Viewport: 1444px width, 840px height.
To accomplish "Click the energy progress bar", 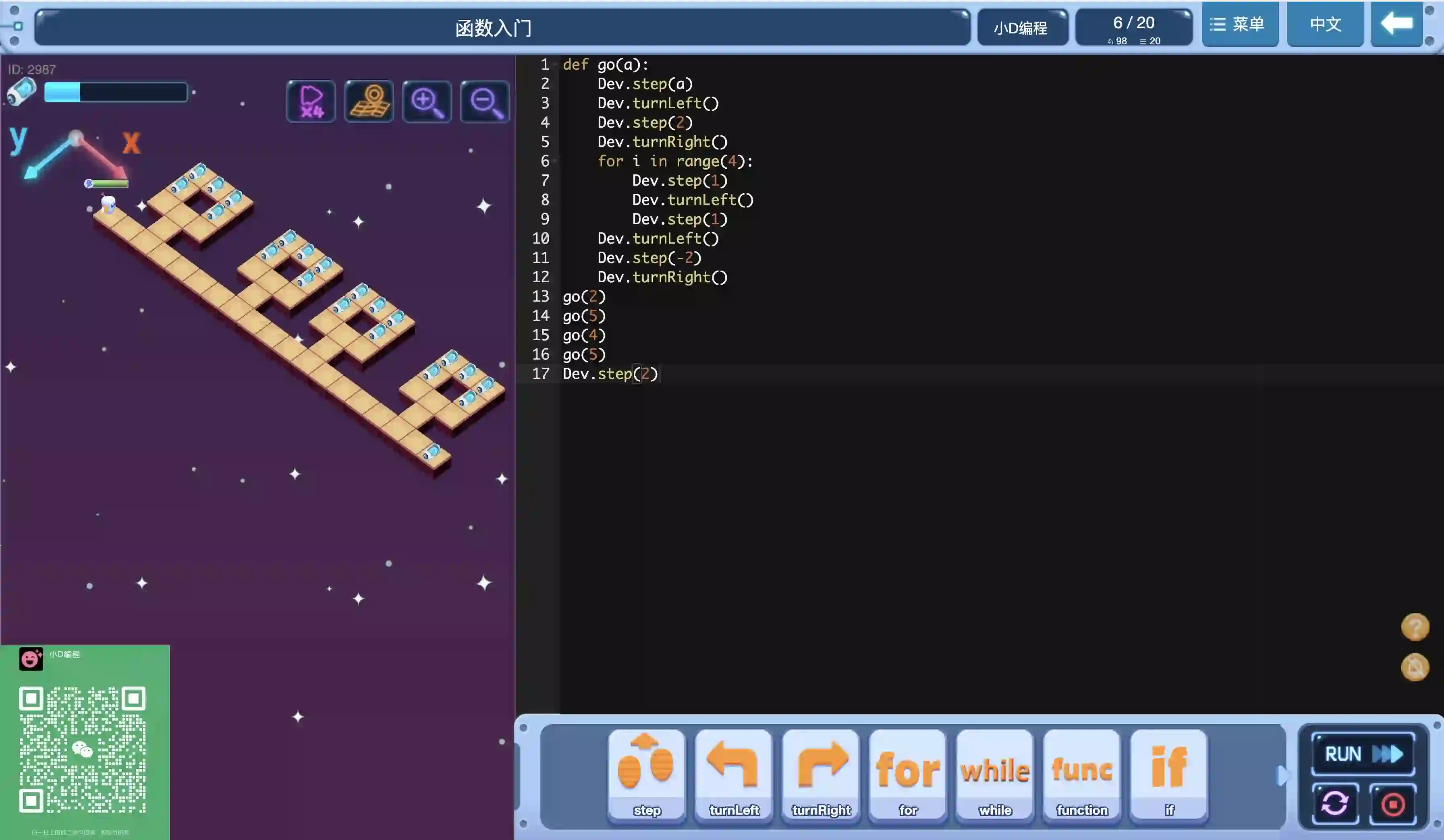I will [x=116, y=92].
